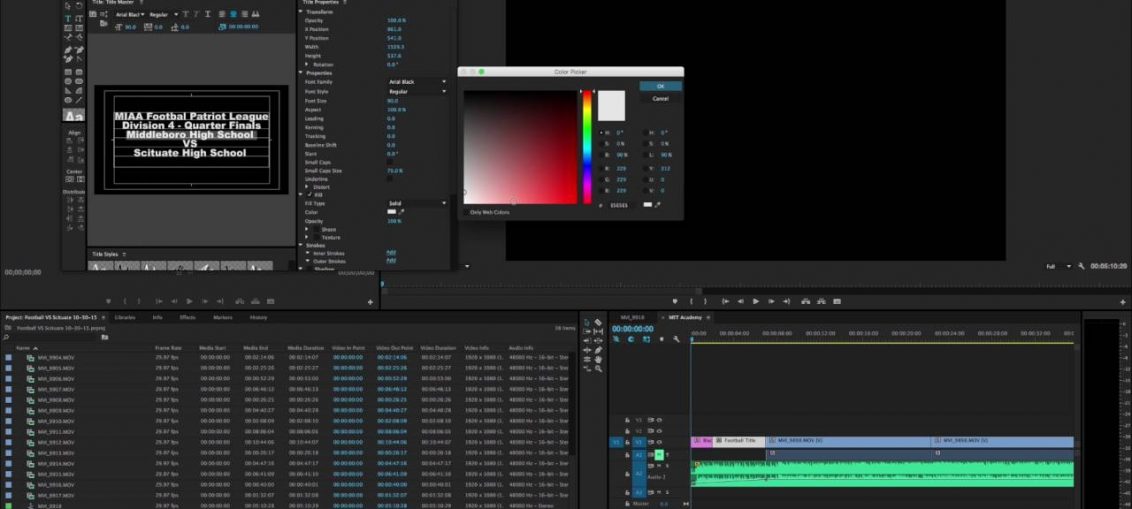
Task: Expand the Rotation property
Action: click(x=308, y=64)
